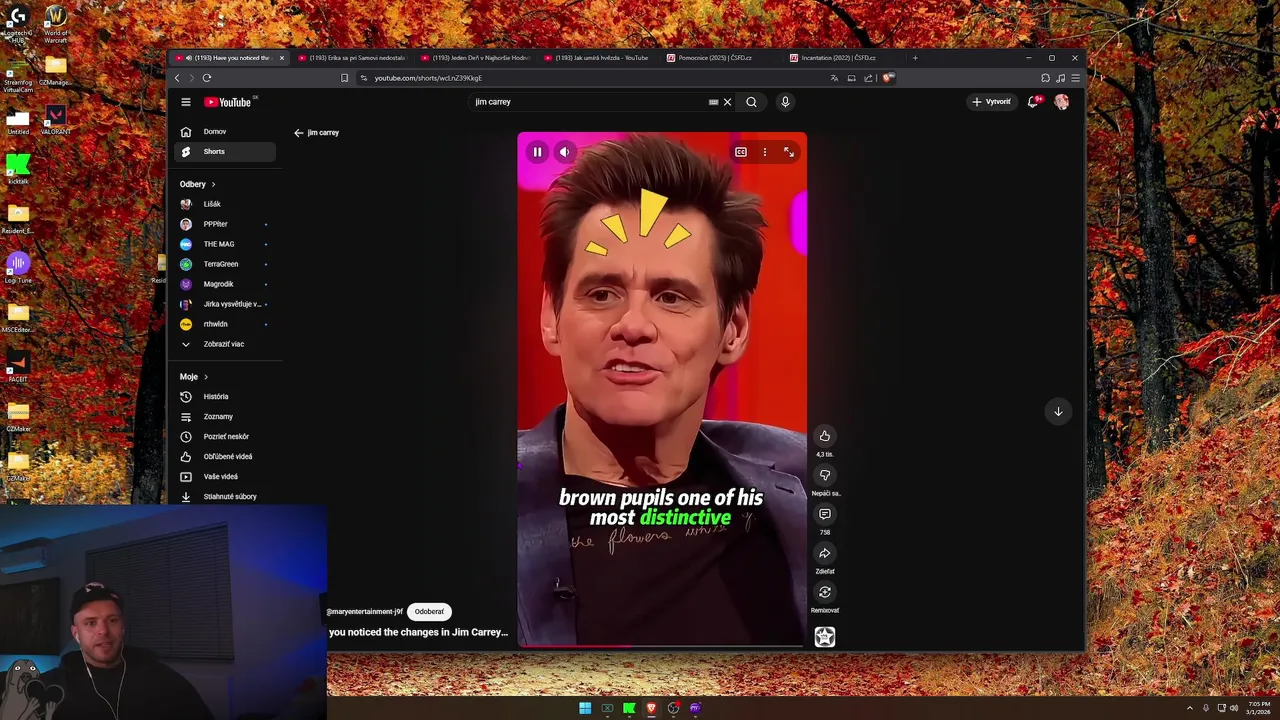Image resolution: width=1280 pixels, height=720 pixels.
Task: Open Zoznamy playlists in the sidebar
Action: [x=225, y=417]
